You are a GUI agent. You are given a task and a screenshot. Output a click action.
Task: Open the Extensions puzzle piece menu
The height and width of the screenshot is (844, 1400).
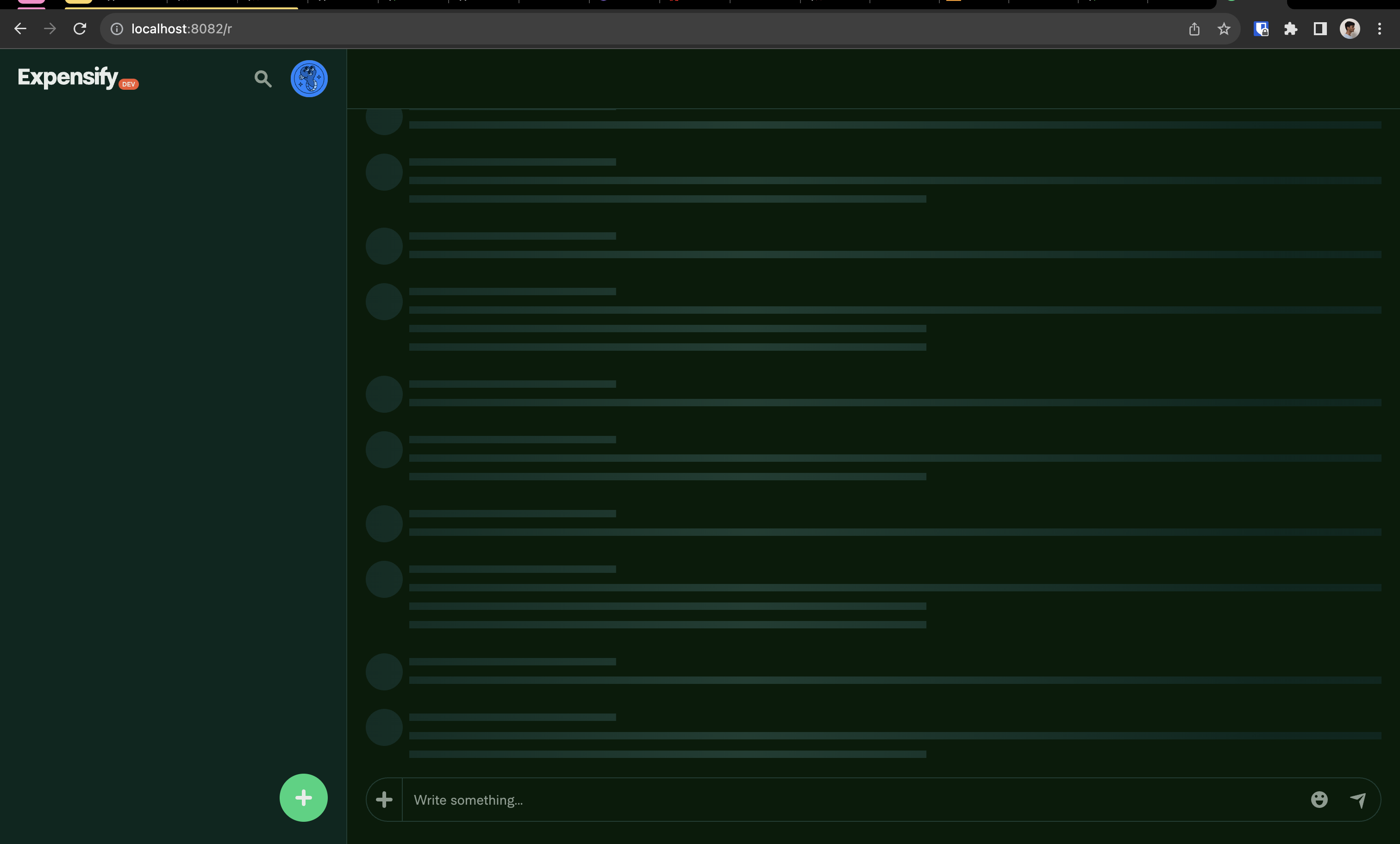coord(1290,28)
